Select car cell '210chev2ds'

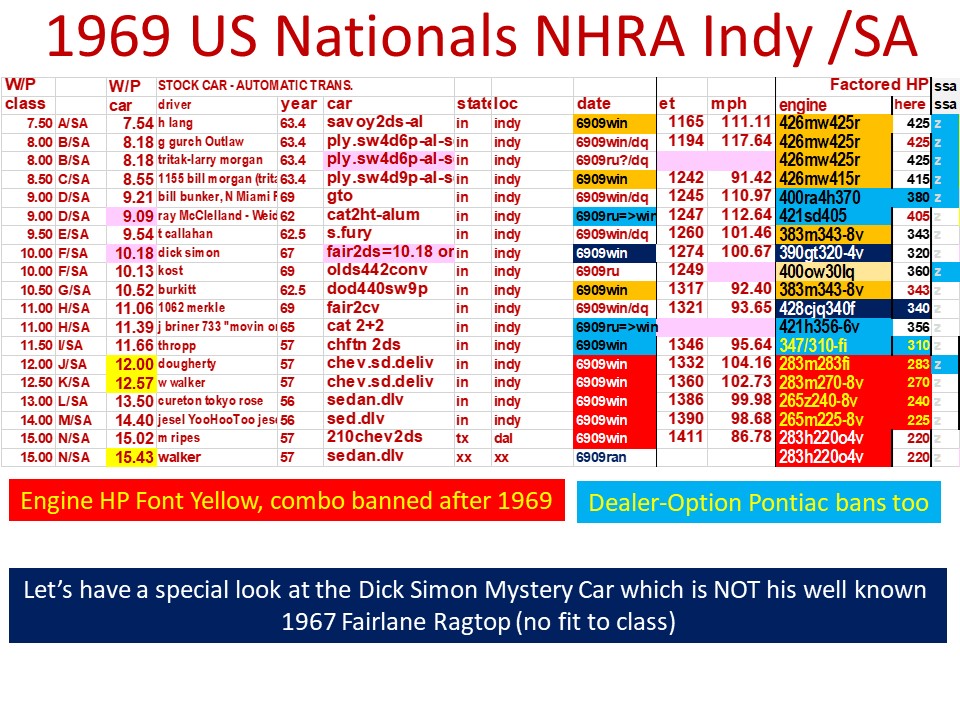pyautogui.click(x=374, y=437)
